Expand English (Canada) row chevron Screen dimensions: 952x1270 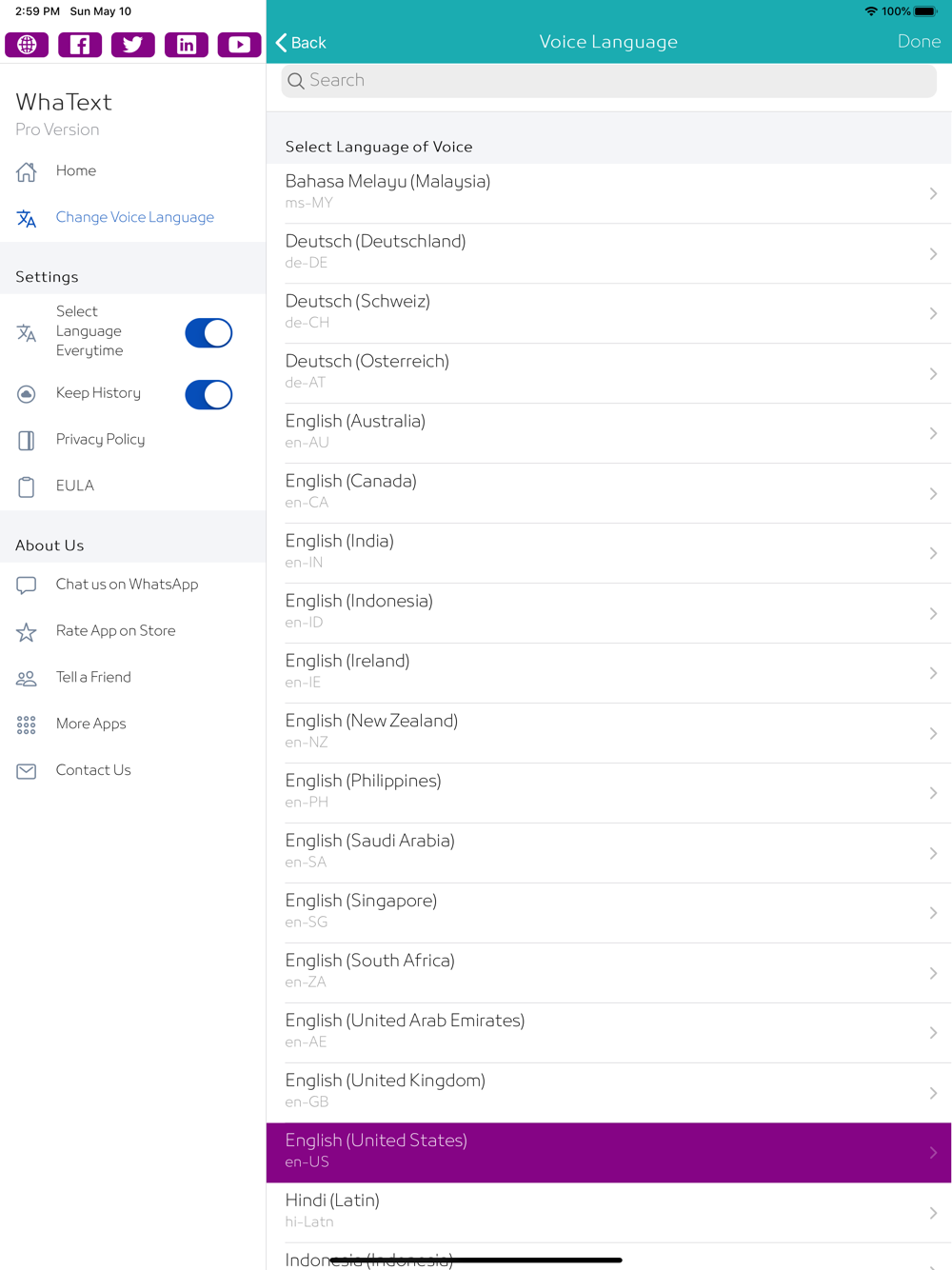click(933, 494)
